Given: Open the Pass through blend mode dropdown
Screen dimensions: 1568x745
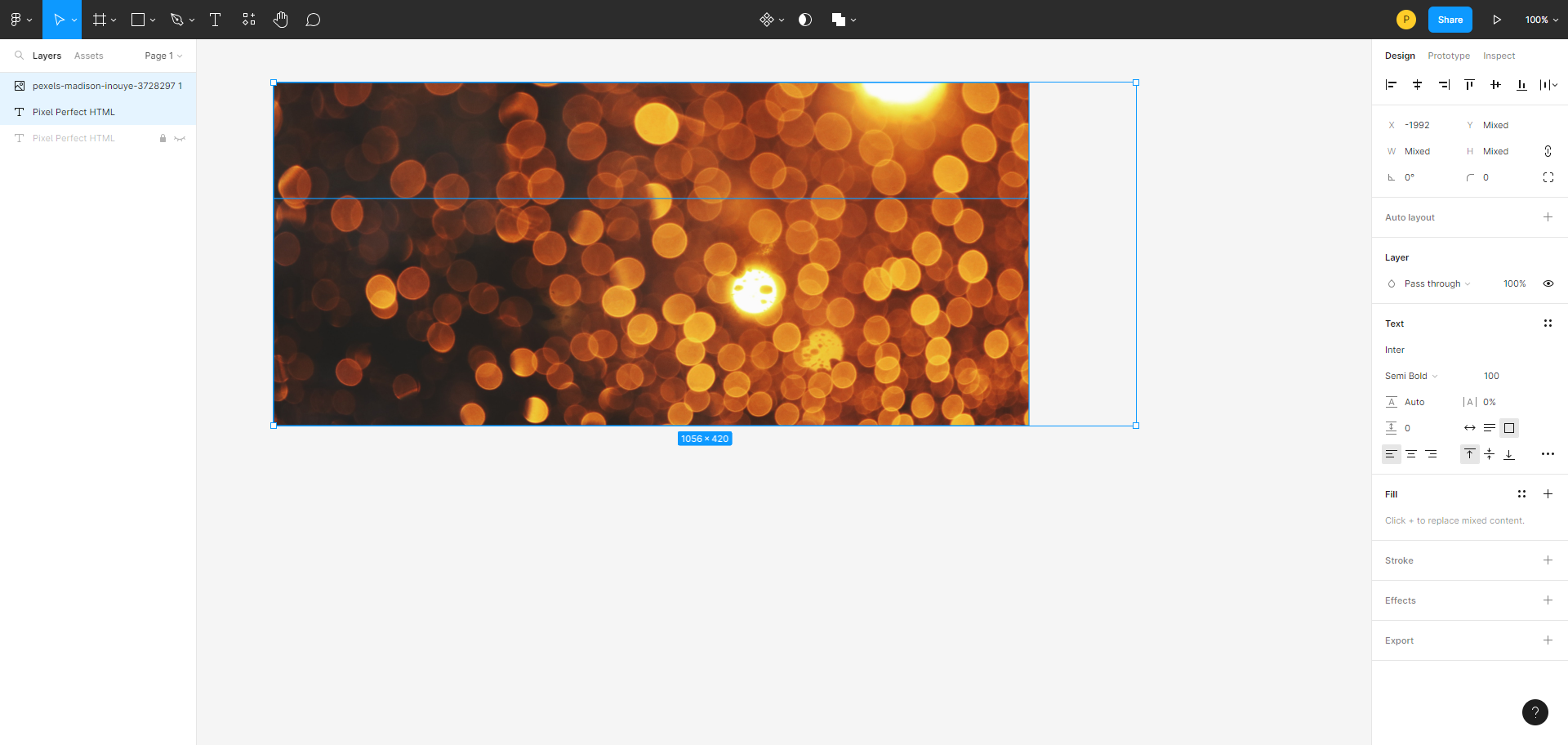Looking at the screenshot, I should [1433, 283].
